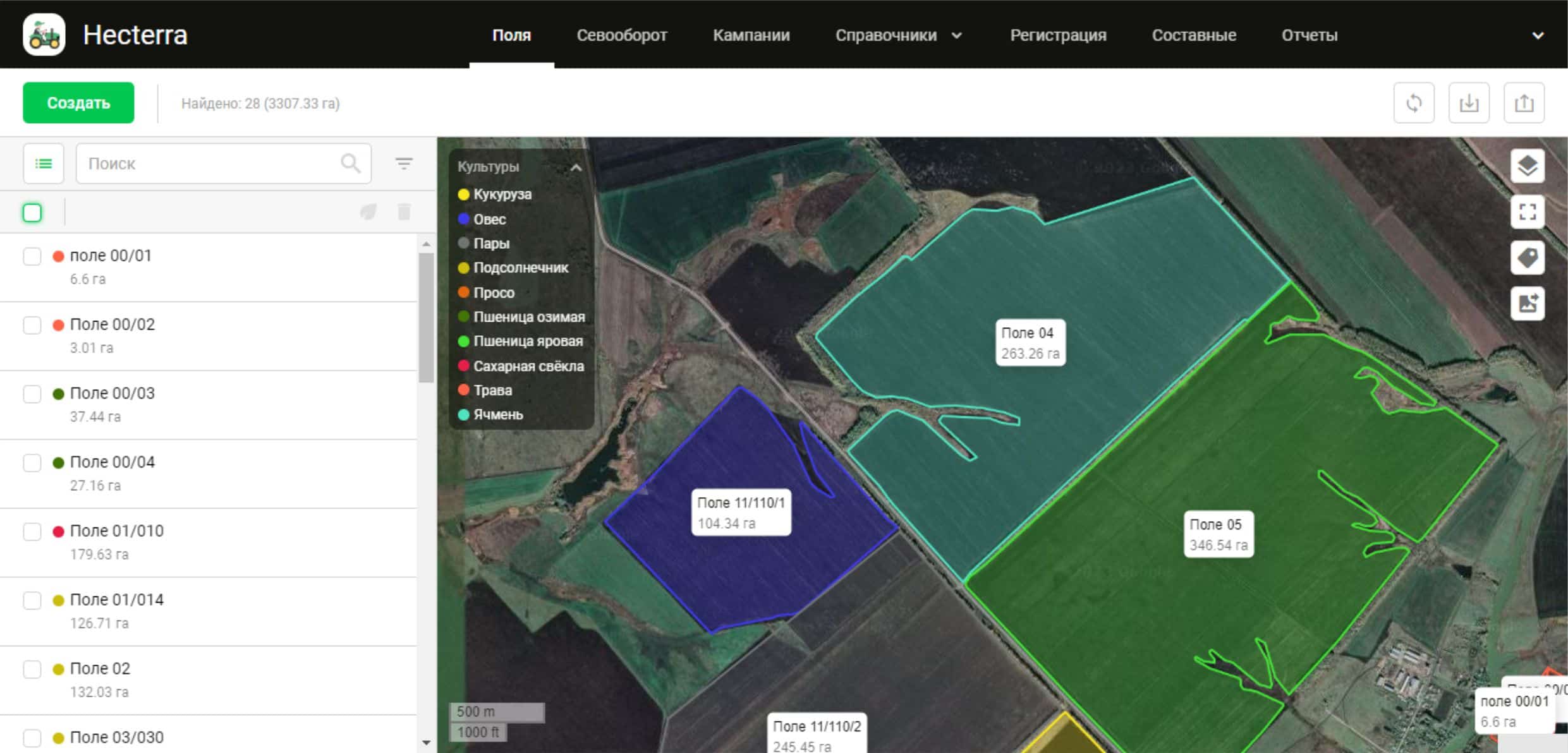The height and width of the screenshot is (753, 1568).
Task: Go to the Отчеты tab
Action: (x=1309, y=35)
